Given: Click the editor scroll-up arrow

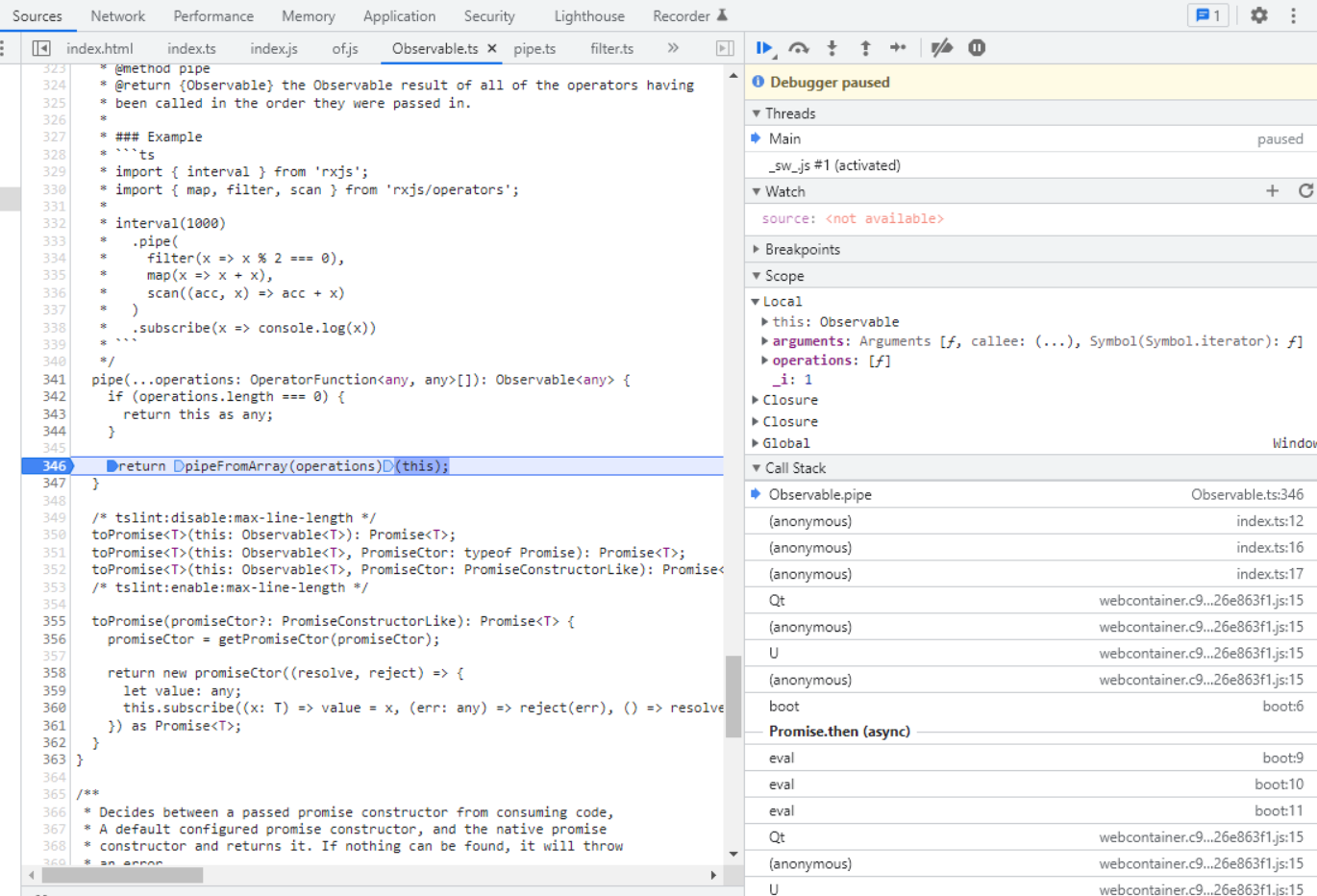Looking at the screenshot, I should tap(733, 75).
